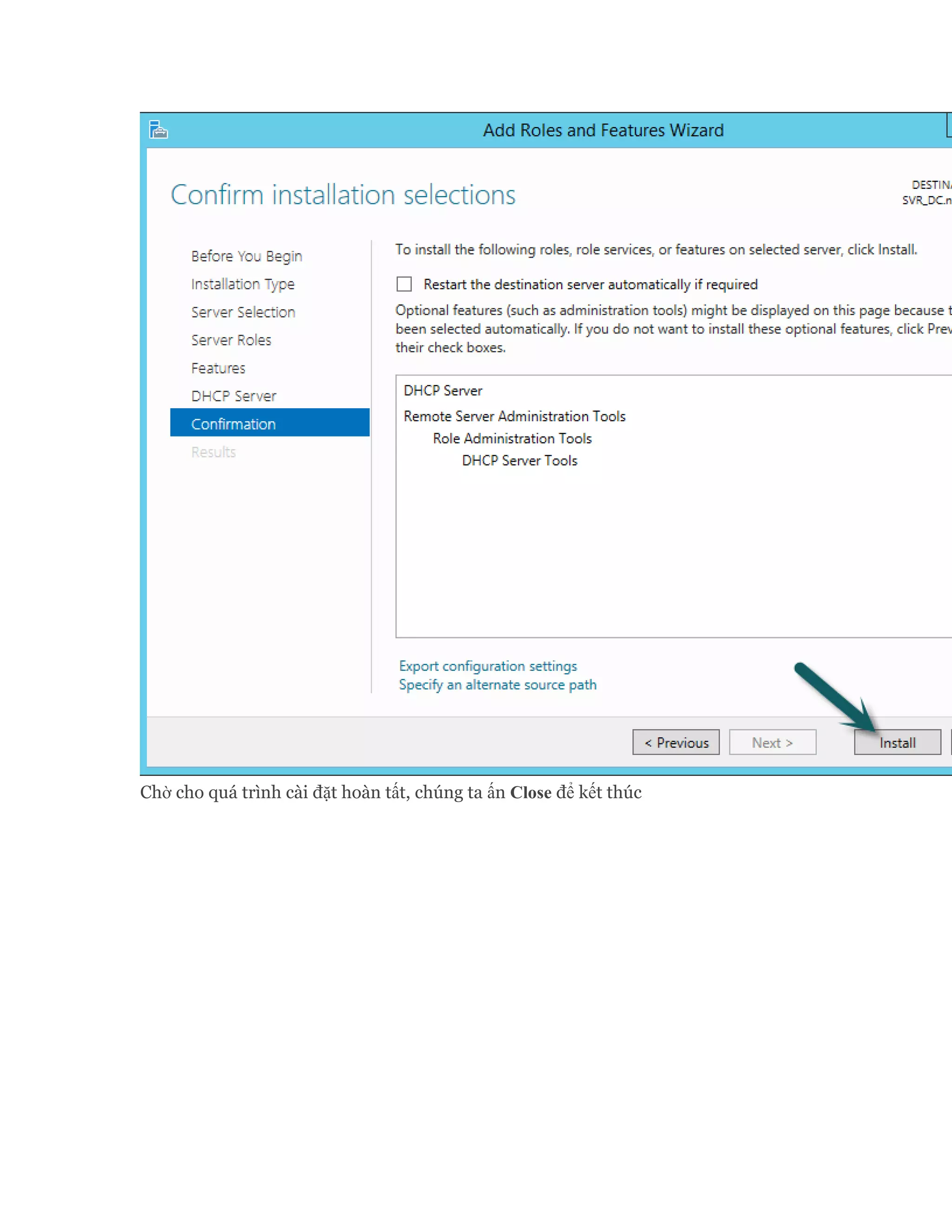Switch to DHCP Server step

click(233, 396)
